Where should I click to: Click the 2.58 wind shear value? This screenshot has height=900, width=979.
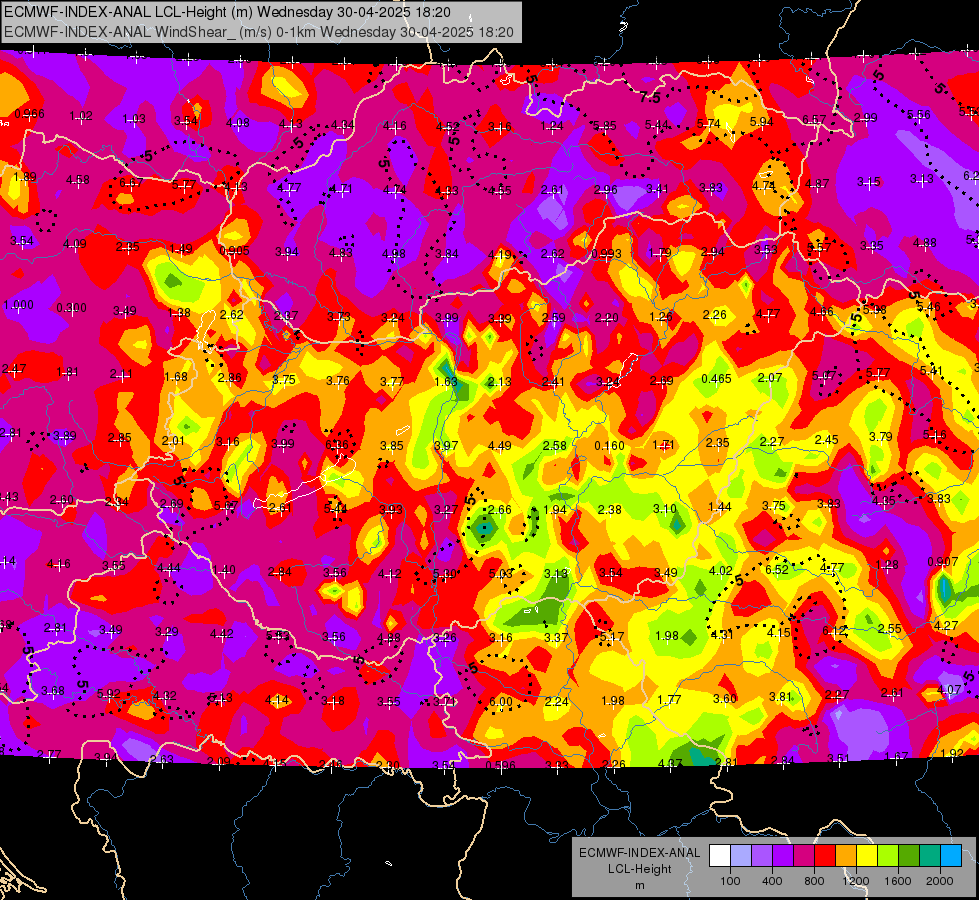pos(555,445)
